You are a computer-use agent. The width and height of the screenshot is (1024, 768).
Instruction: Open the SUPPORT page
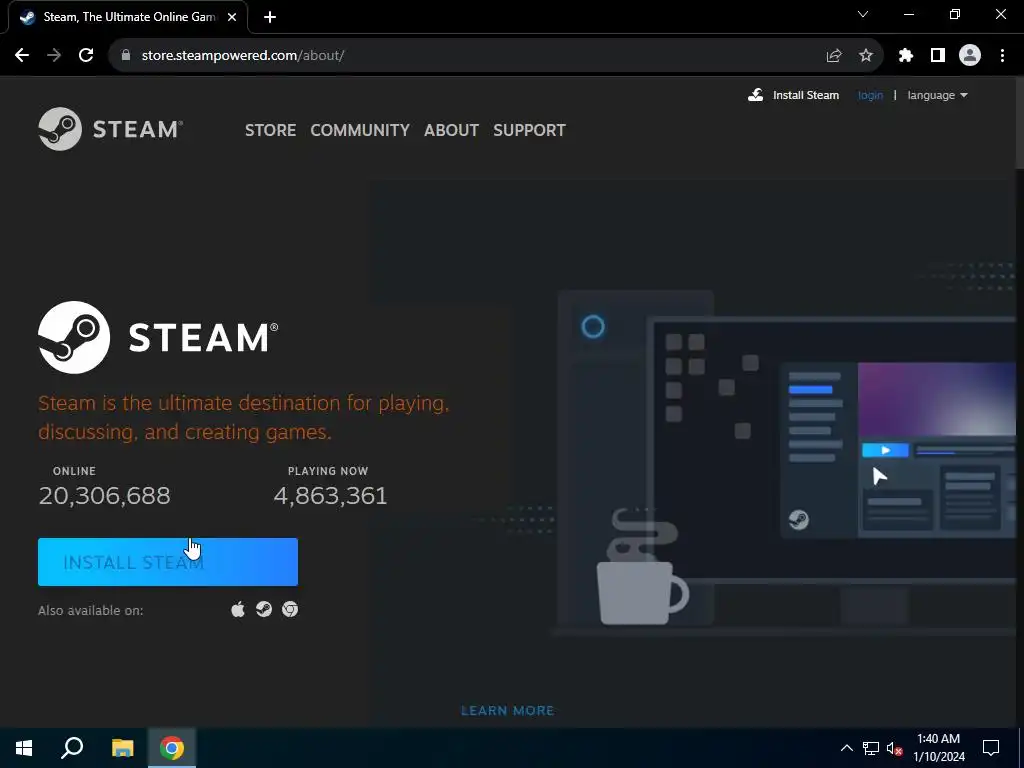pyautogui.click(x=530, y=130)
